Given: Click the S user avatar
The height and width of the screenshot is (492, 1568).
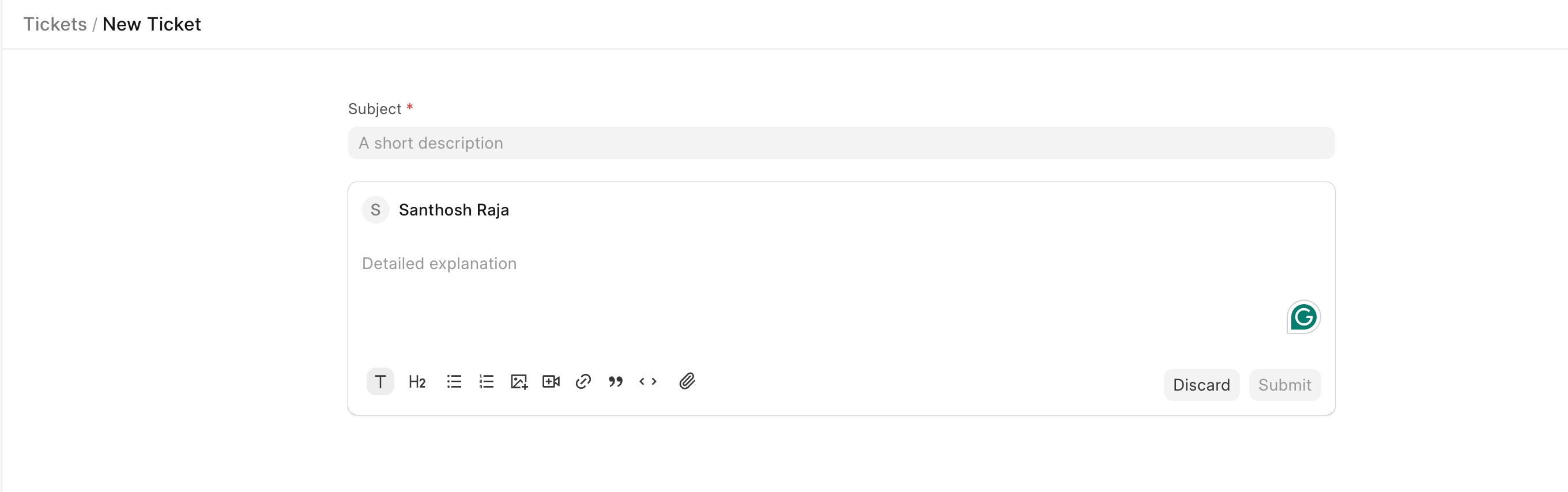Looking at the screenshot, I should tap(375, 210).
